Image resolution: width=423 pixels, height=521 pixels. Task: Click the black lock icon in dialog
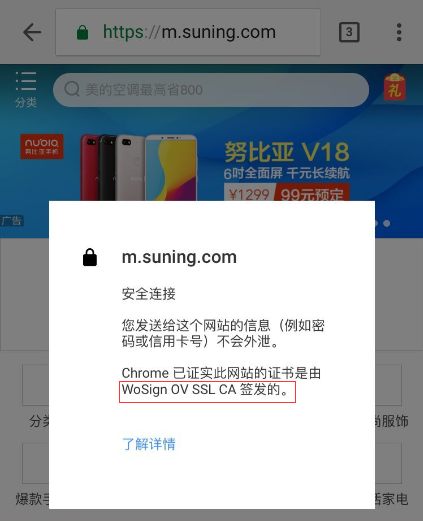[x=90, y=257]
